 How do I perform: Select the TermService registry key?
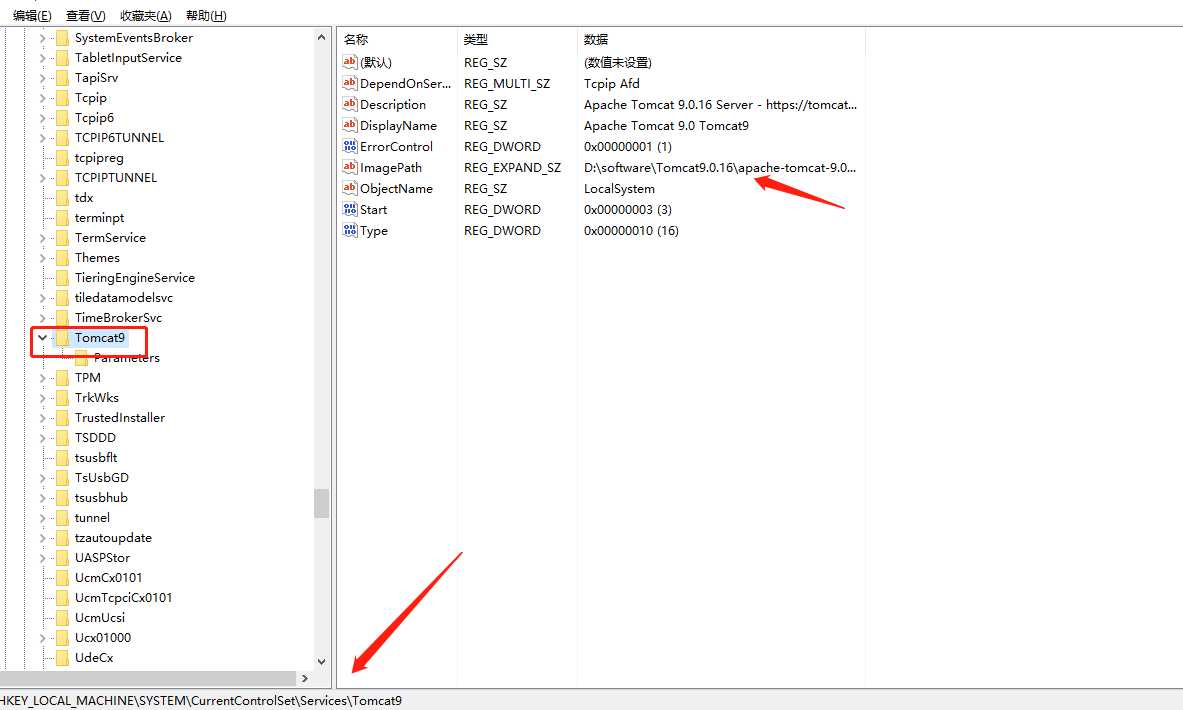pyautogui.click(x=111, y=237)
